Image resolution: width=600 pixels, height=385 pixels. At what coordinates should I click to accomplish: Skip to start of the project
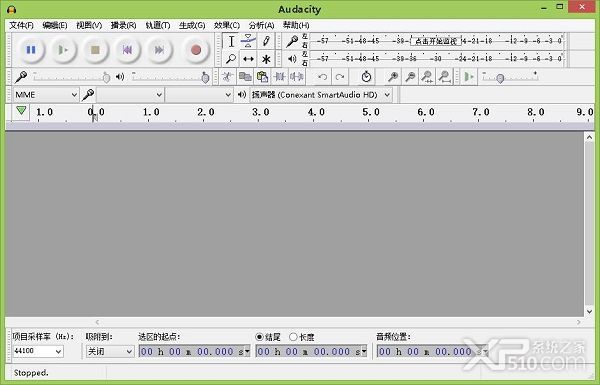tap(127, 50)
